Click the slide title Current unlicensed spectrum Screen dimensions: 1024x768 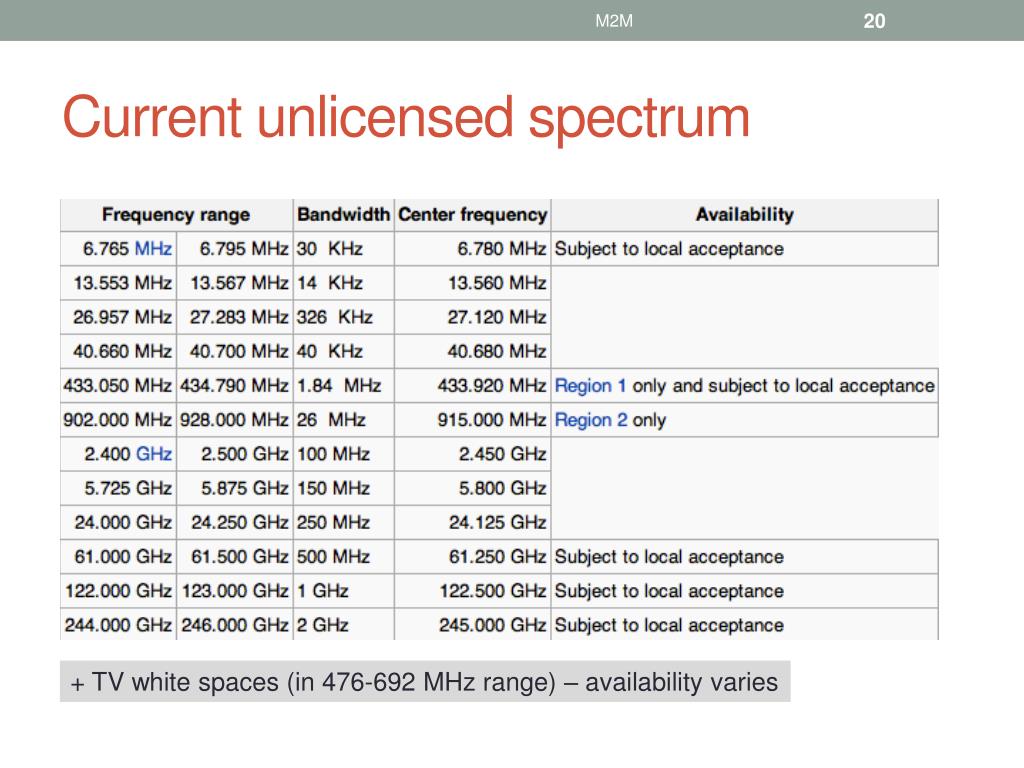point(406,118)
